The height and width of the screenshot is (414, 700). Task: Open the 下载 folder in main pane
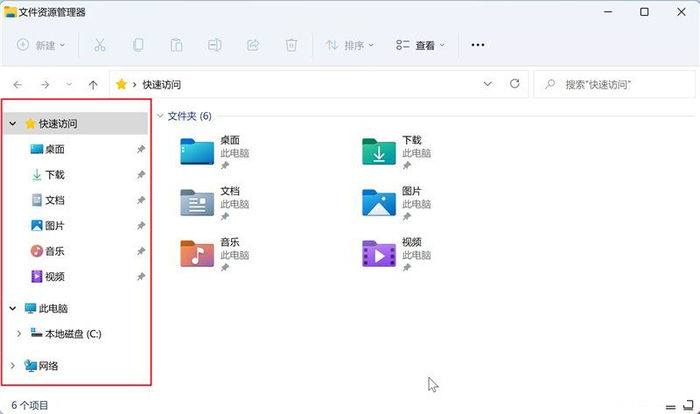(380, 152)
